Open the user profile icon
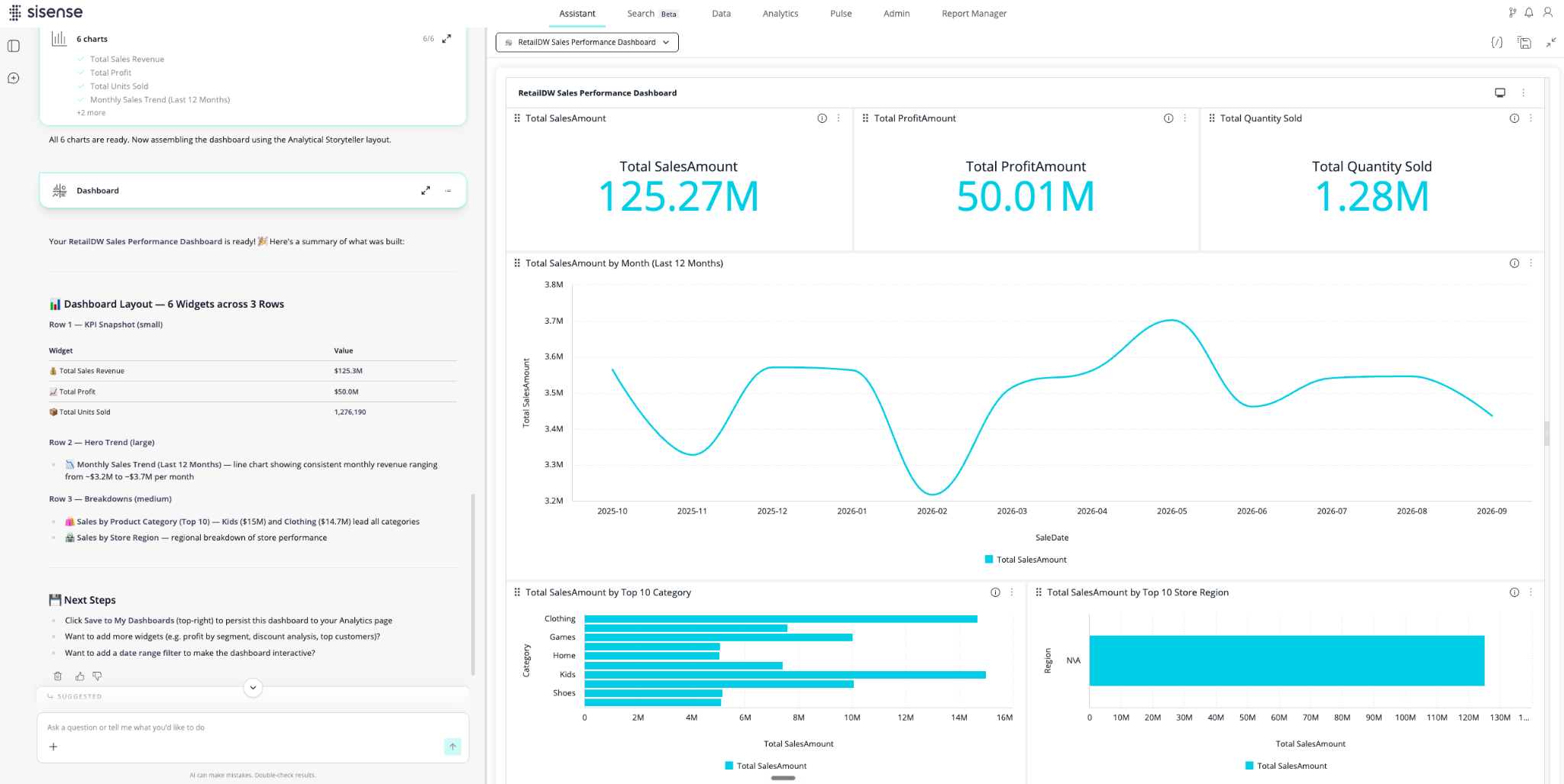The image size is (1564, 784). tap(1548, 12)
